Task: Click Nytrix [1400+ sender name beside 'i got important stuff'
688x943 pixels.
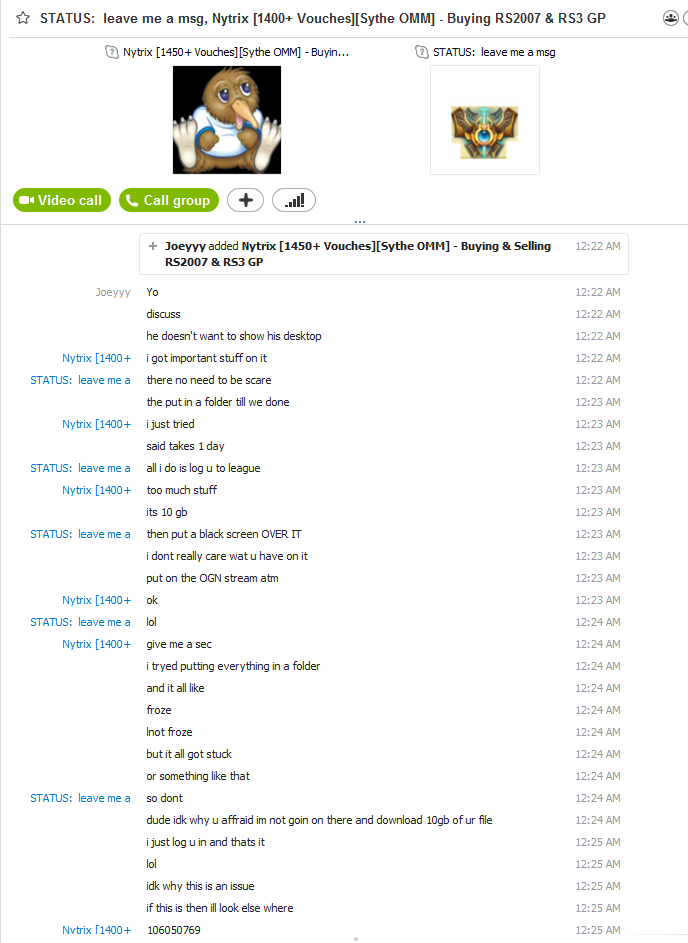Action: (x=96, y=358)
